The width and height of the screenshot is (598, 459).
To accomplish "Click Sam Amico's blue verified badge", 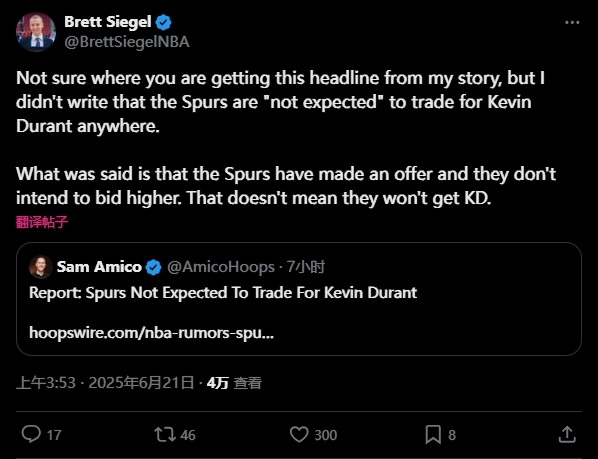I will coord(154,267).
